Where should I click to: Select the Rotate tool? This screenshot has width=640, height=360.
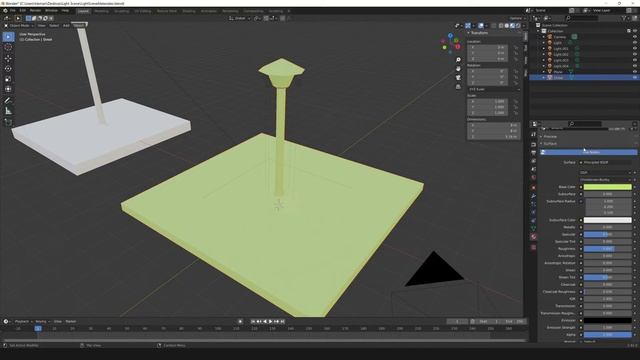(x=8, y=69)
